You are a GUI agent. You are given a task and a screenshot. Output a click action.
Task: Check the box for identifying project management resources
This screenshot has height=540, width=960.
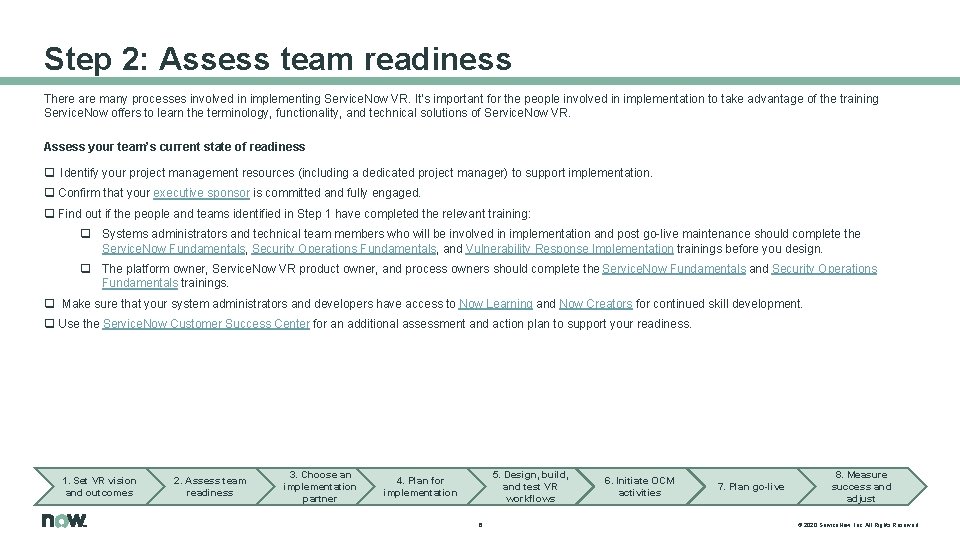tap(50, 173)
